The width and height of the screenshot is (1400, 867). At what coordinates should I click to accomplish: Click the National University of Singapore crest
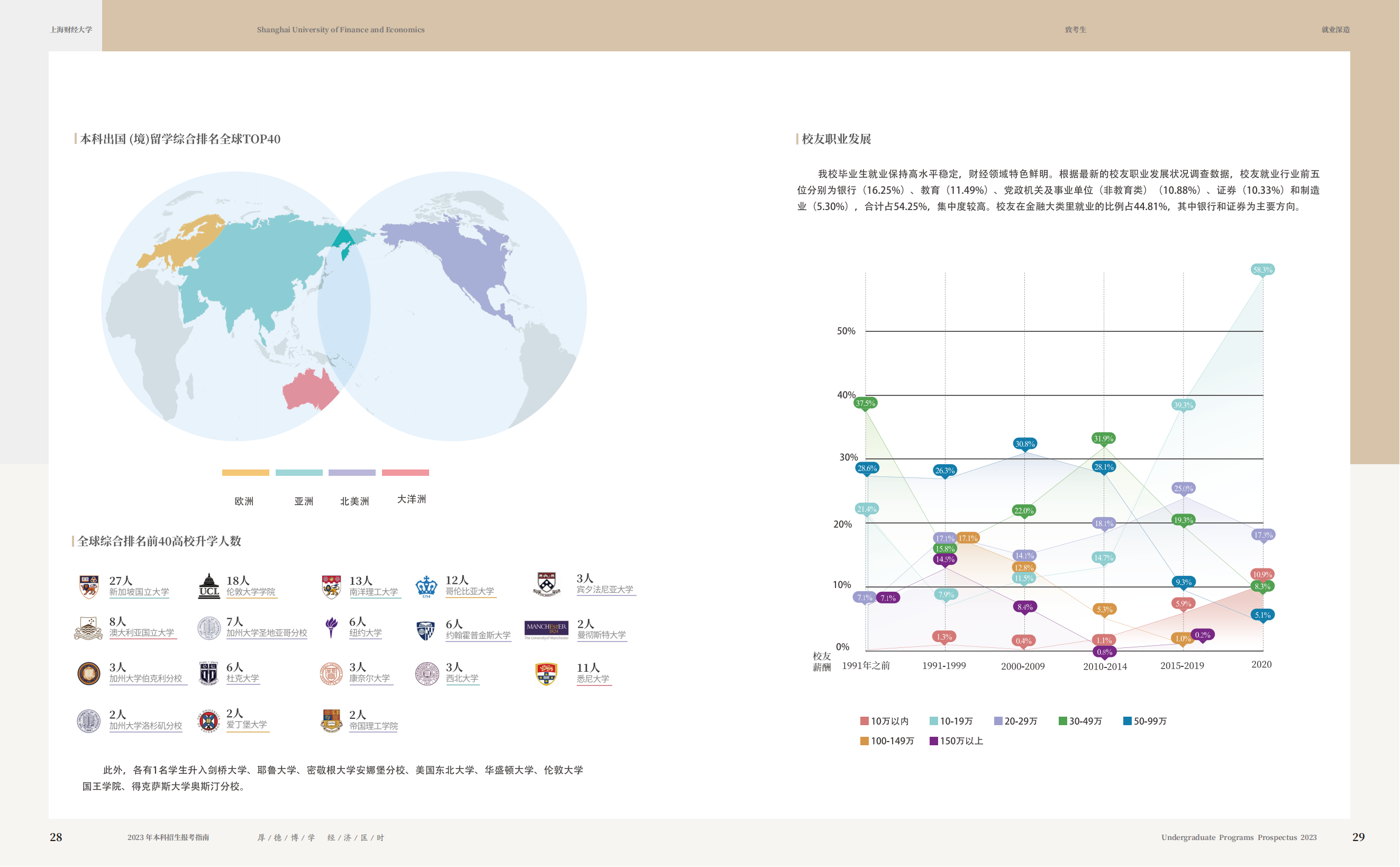pos(89,586)
